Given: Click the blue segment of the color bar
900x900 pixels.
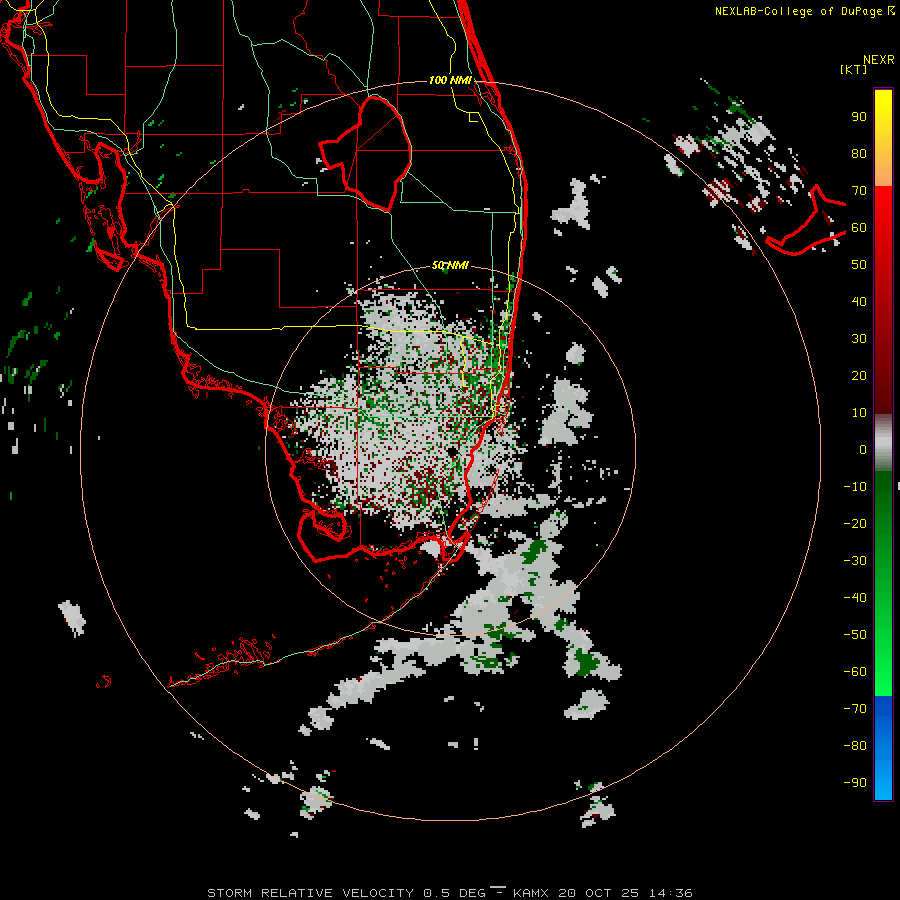Looking at the screenshot, I should 883,748.
